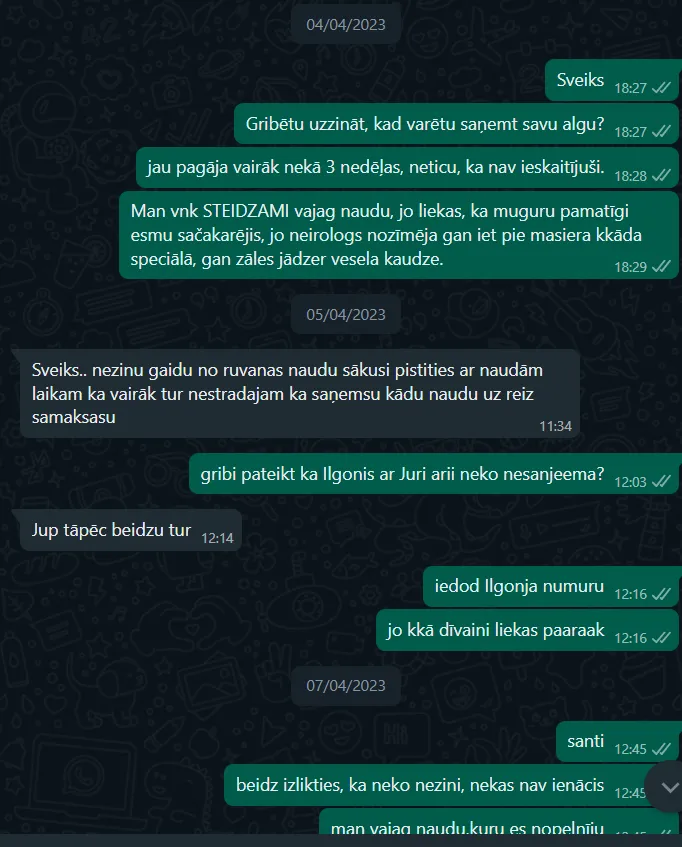Select the 05/04/2023 date separator
Viewport: 682px width, 847px height.
pyautogui.click(x=346, y=315)
